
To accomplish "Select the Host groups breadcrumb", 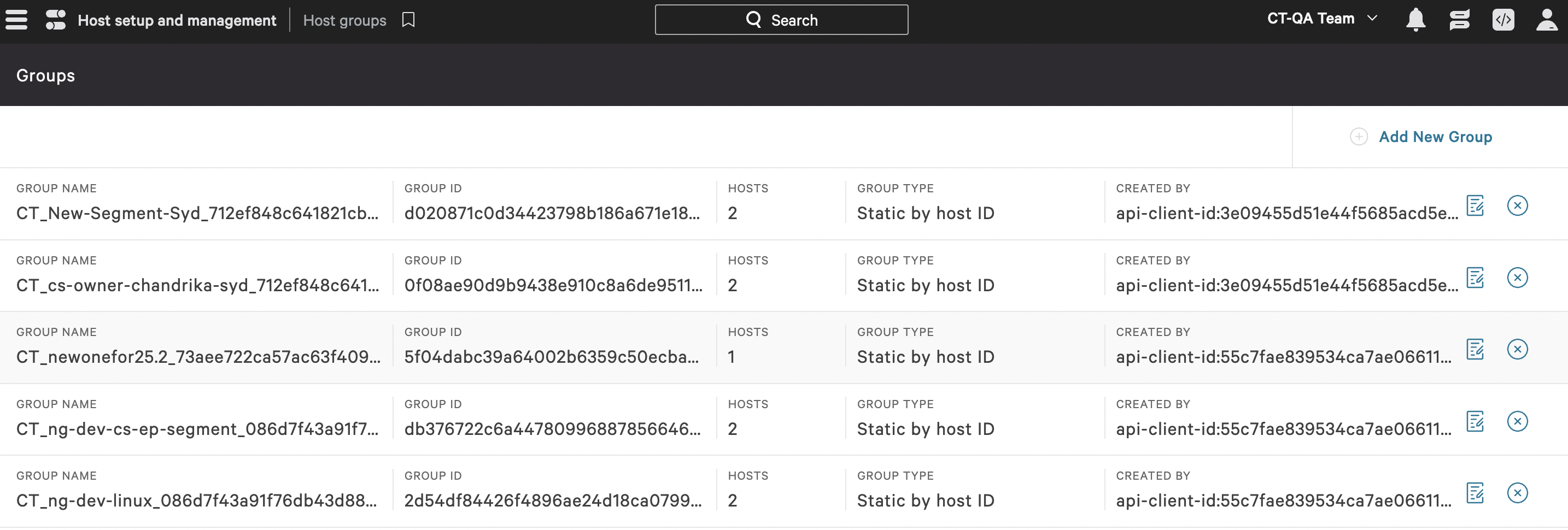I will tap(344, 20).
